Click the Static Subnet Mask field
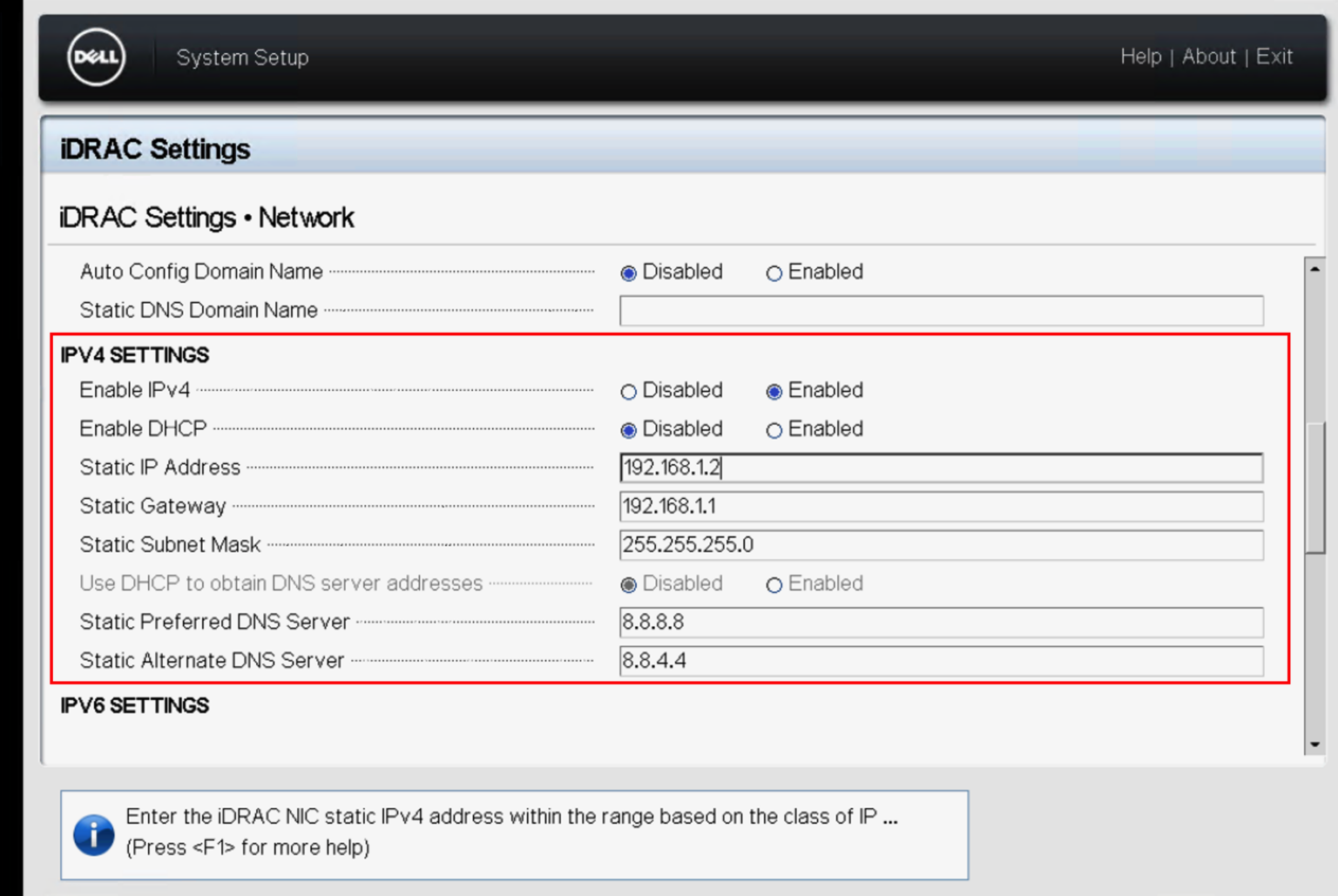The height and width of the screenshot is (896, 1338). pyautogui.click(x=941, y=545)
